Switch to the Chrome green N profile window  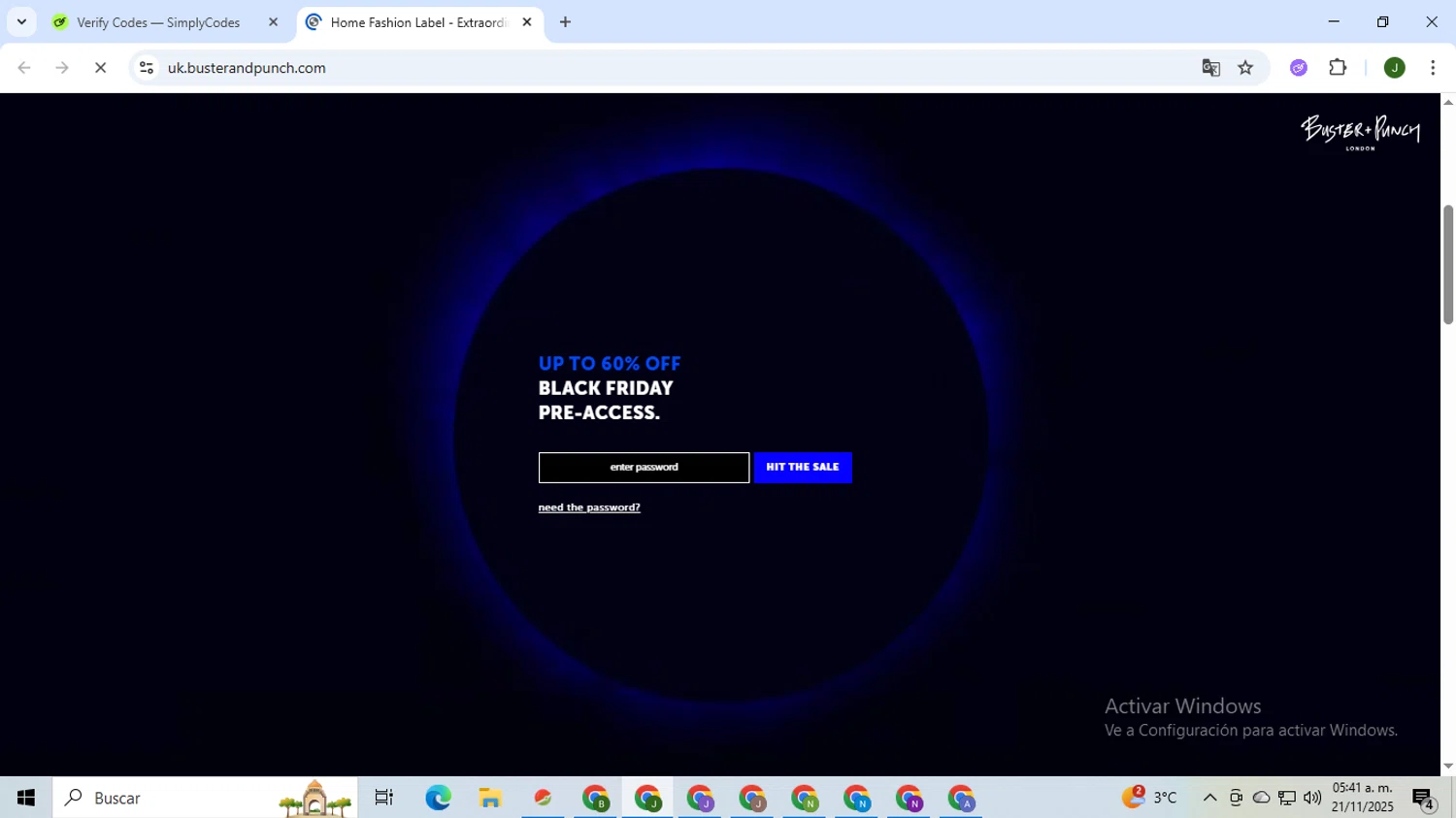point(805,798)
